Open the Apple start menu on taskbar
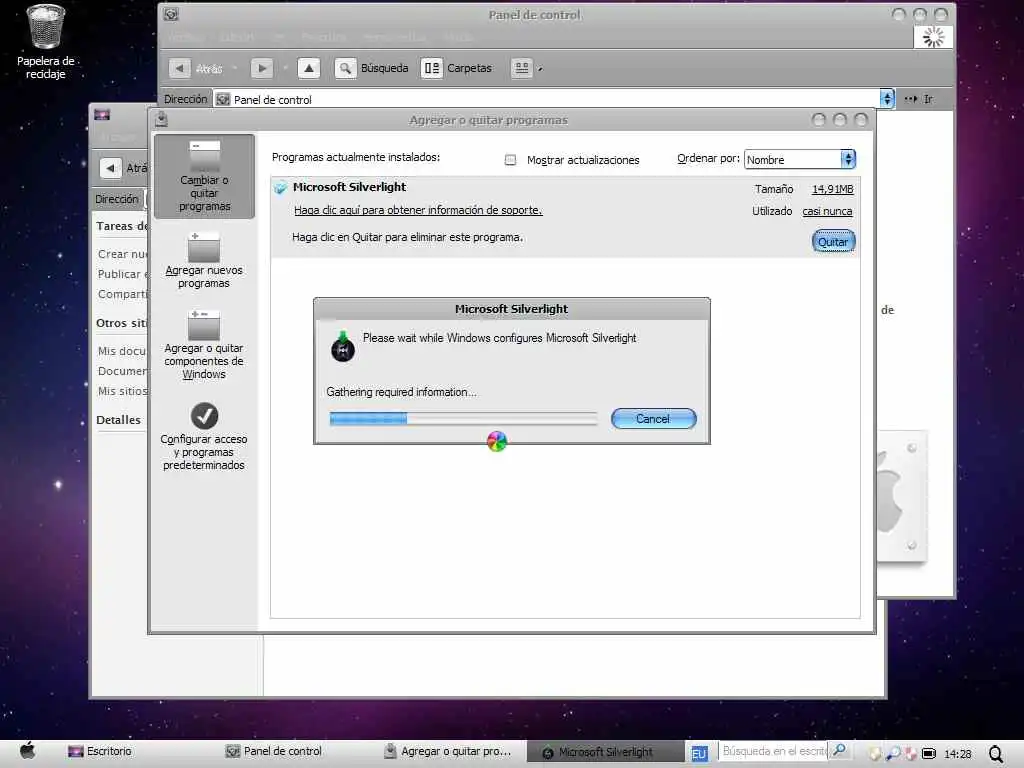 27,751
